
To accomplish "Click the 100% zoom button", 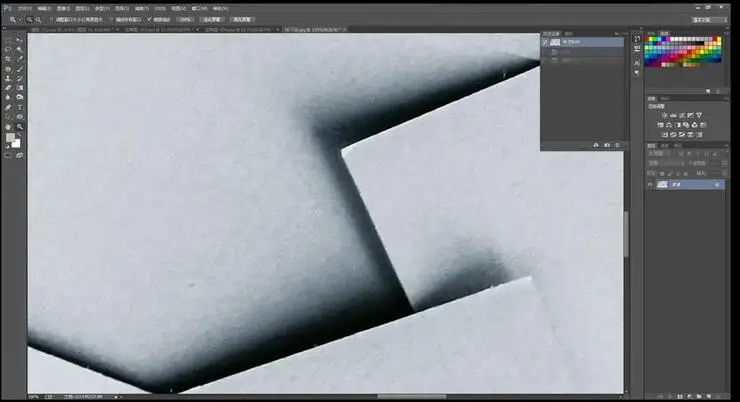I will [x=185, y=19].
